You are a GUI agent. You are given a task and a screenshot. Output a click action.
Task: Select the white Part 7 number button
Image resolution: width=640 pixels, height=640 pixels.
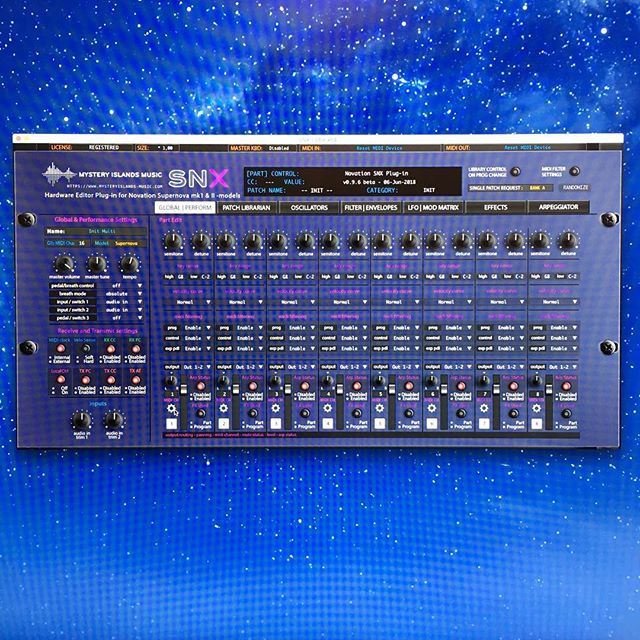pyautogui.click(x=484, y=424)
